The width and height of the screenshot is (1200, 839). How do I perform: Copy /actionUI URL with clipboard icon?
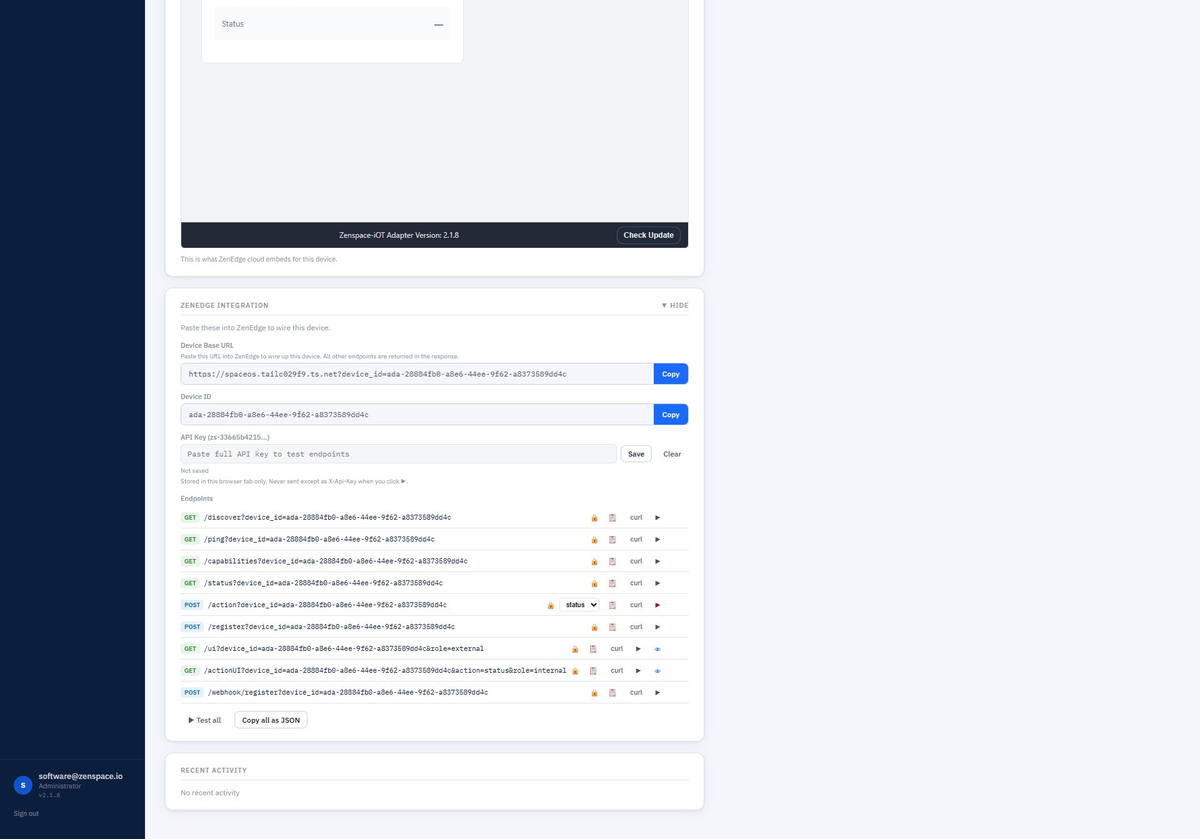coord(593,671)
